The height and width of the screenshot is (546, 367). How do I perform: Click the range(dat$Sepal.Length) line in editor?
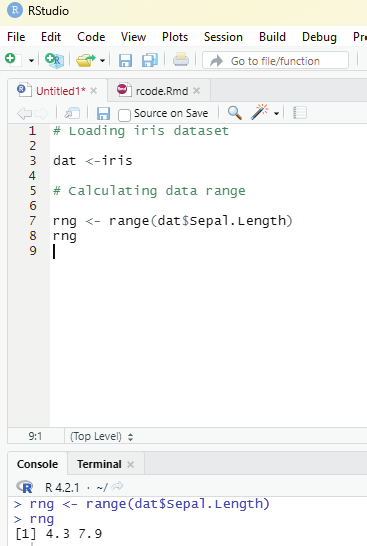(x=173, y=221)
